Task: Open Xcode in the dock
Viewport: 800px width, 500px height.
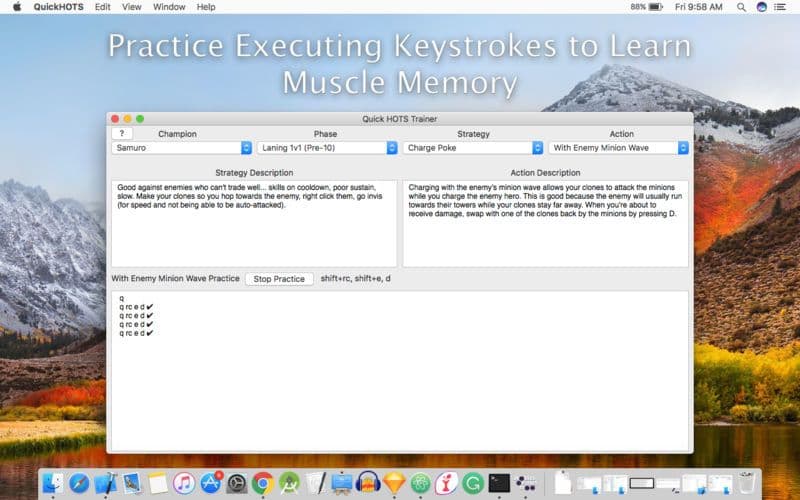Action: (x=106, y=483)
